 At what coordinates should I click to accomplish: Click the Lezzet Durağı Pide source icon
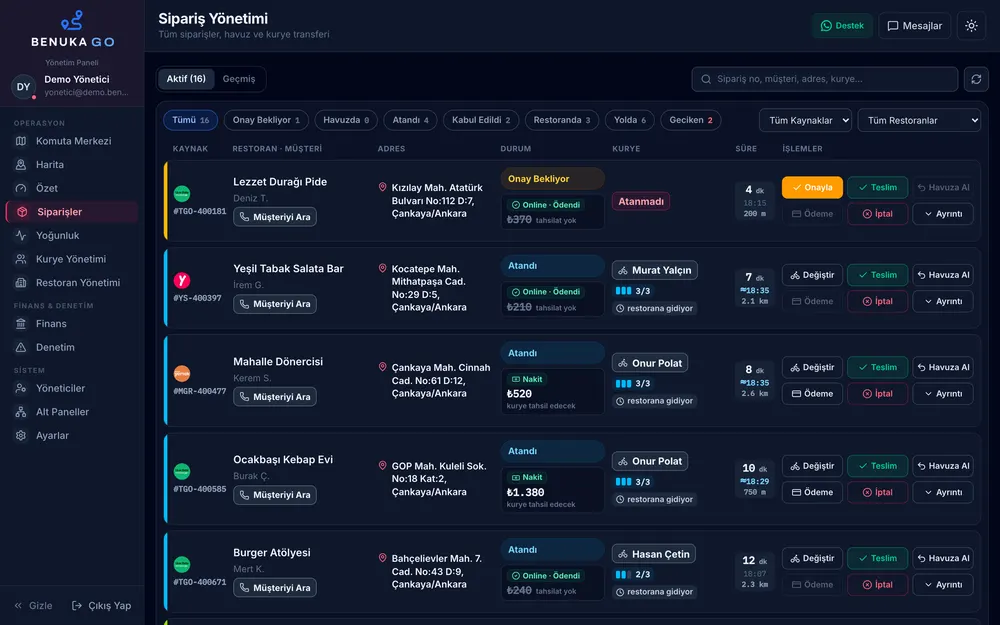point(182,193)
